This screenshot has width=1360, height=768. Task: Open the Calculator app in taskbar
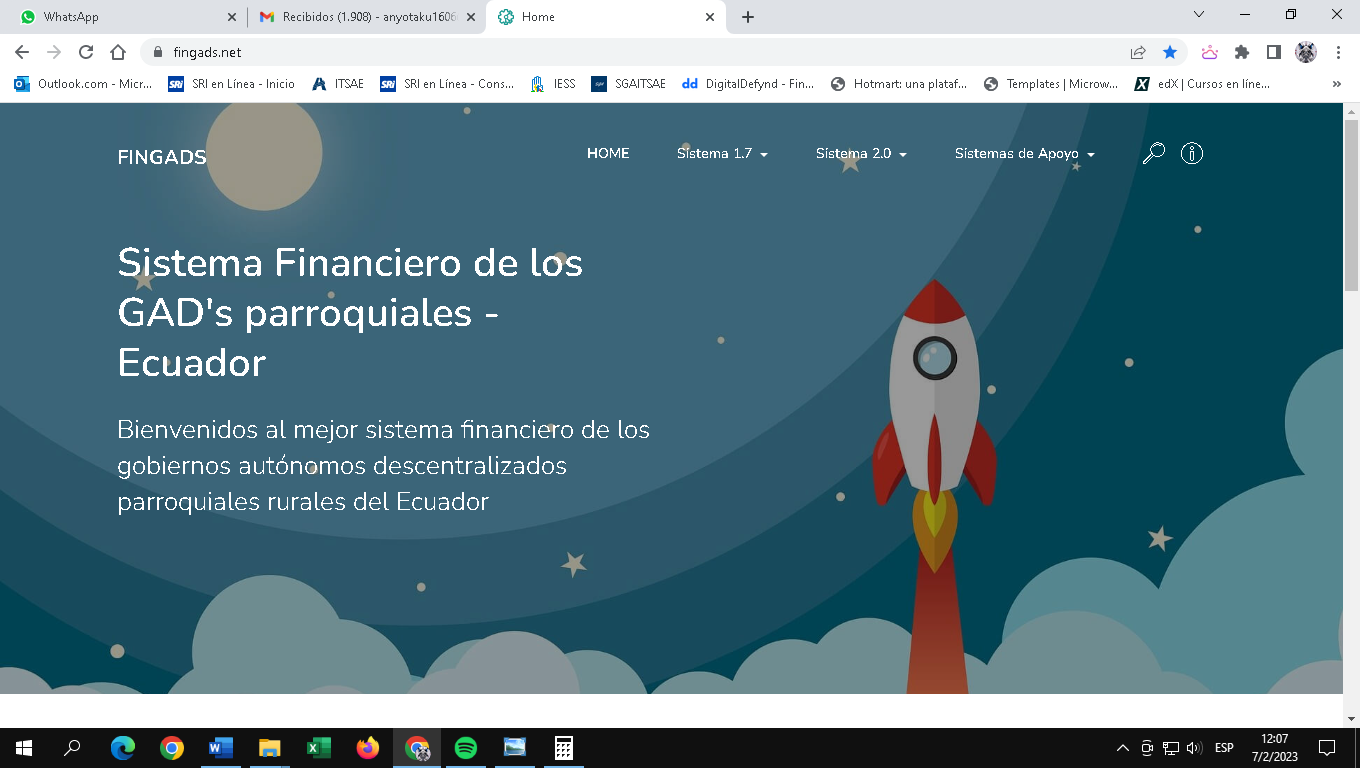point(563,748)
